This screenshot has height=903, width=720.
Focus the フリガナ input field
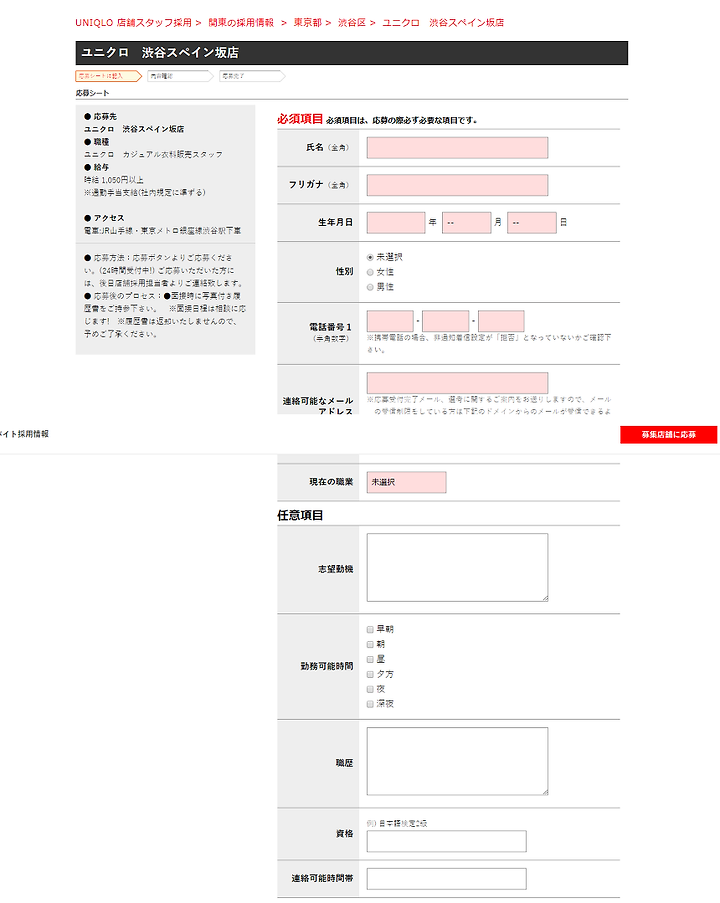[x=457, y=185]
